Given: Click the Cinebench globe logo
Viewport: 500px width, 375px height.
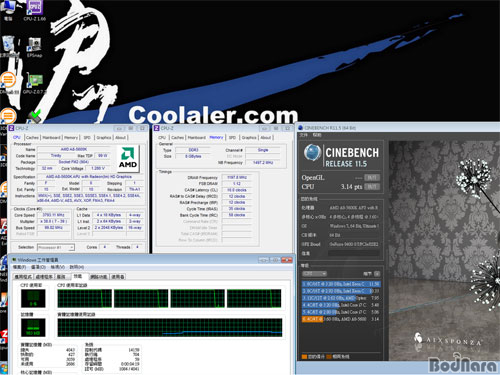Looking at the screenshot, I should point(312,153).
